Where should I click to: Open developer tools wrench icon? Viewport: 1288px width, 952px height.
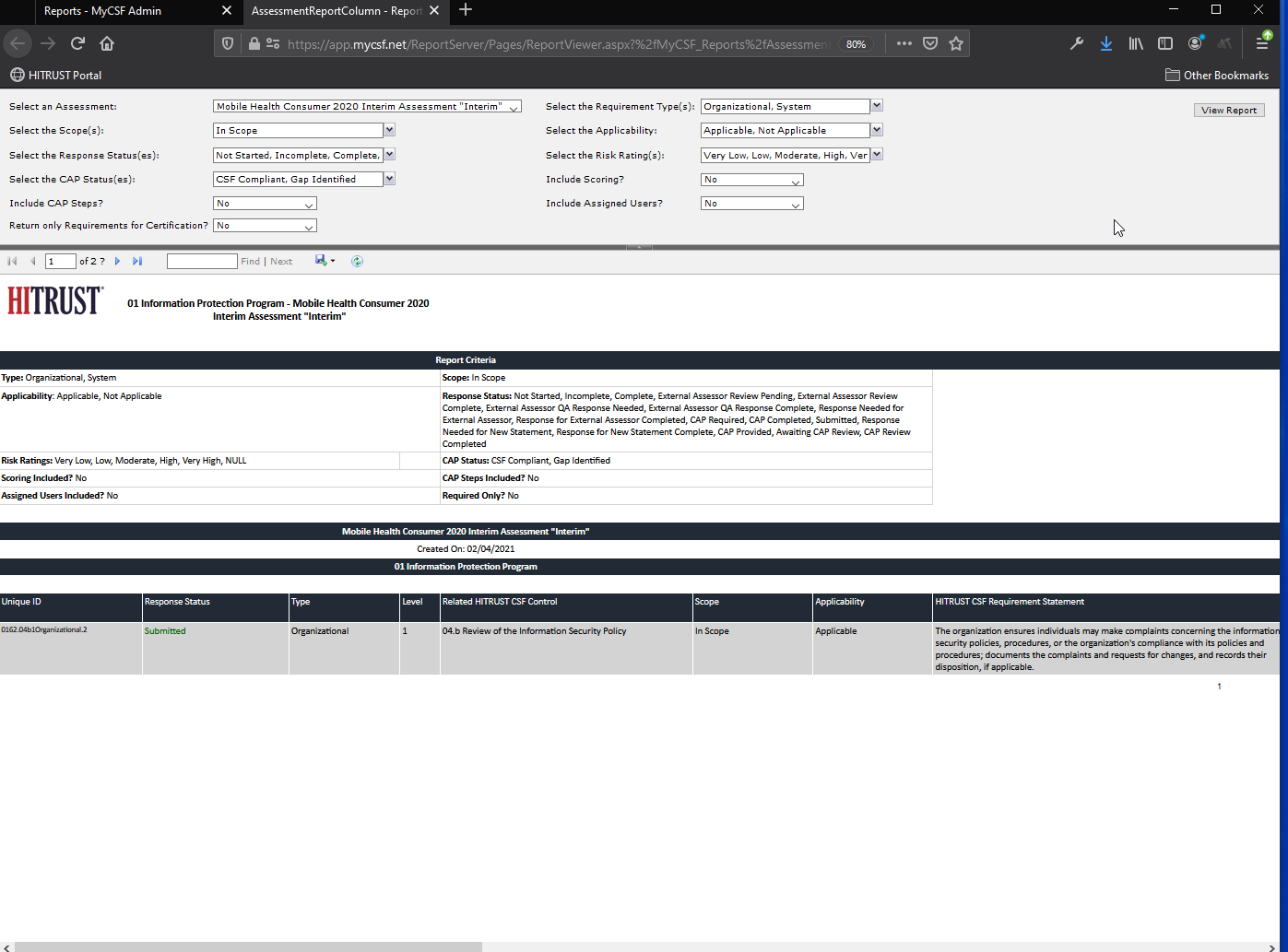click(x=1076, y=43)
